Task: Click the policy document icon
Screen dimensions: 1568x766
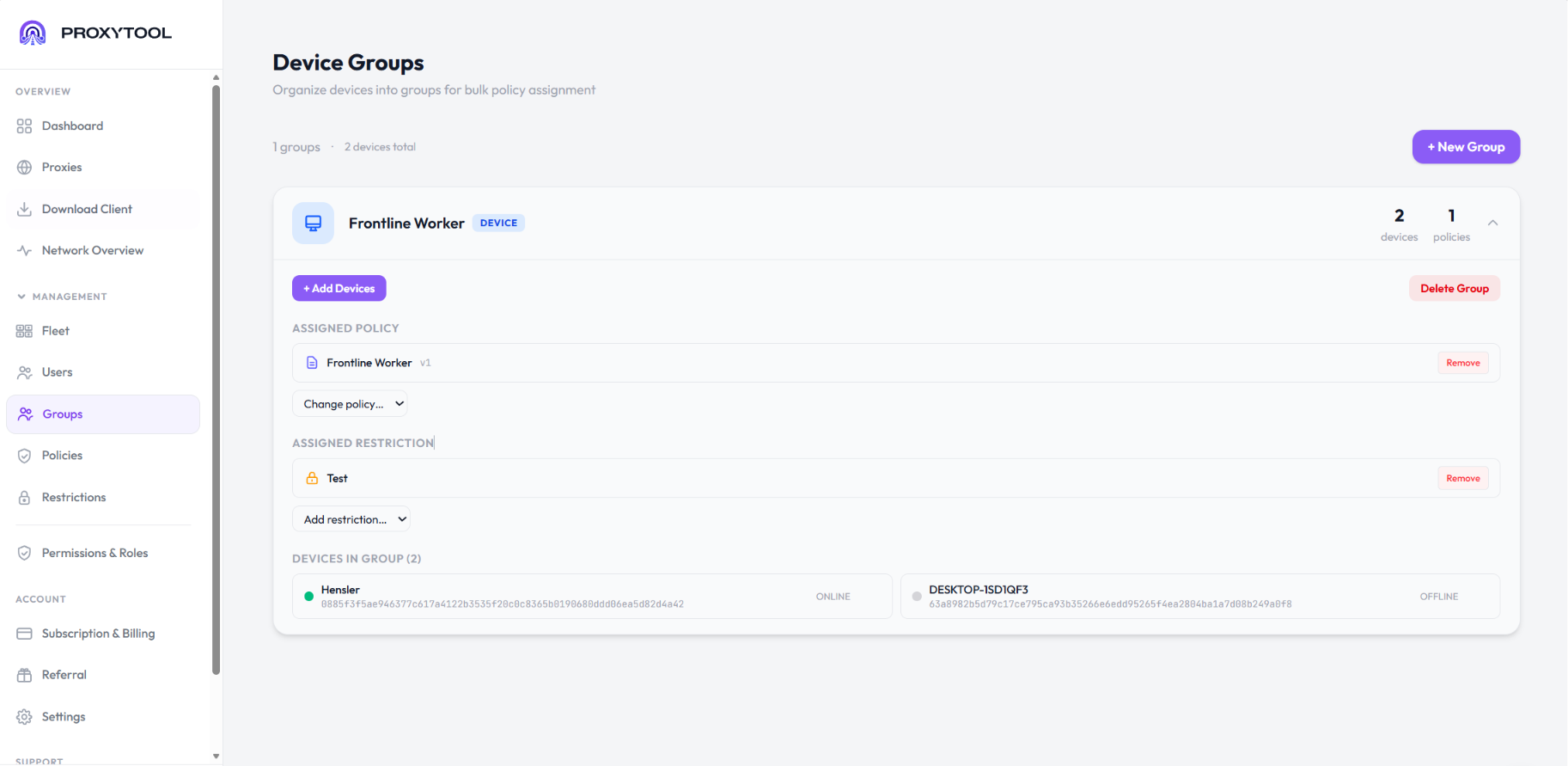Action: click(x=312, y=363)
